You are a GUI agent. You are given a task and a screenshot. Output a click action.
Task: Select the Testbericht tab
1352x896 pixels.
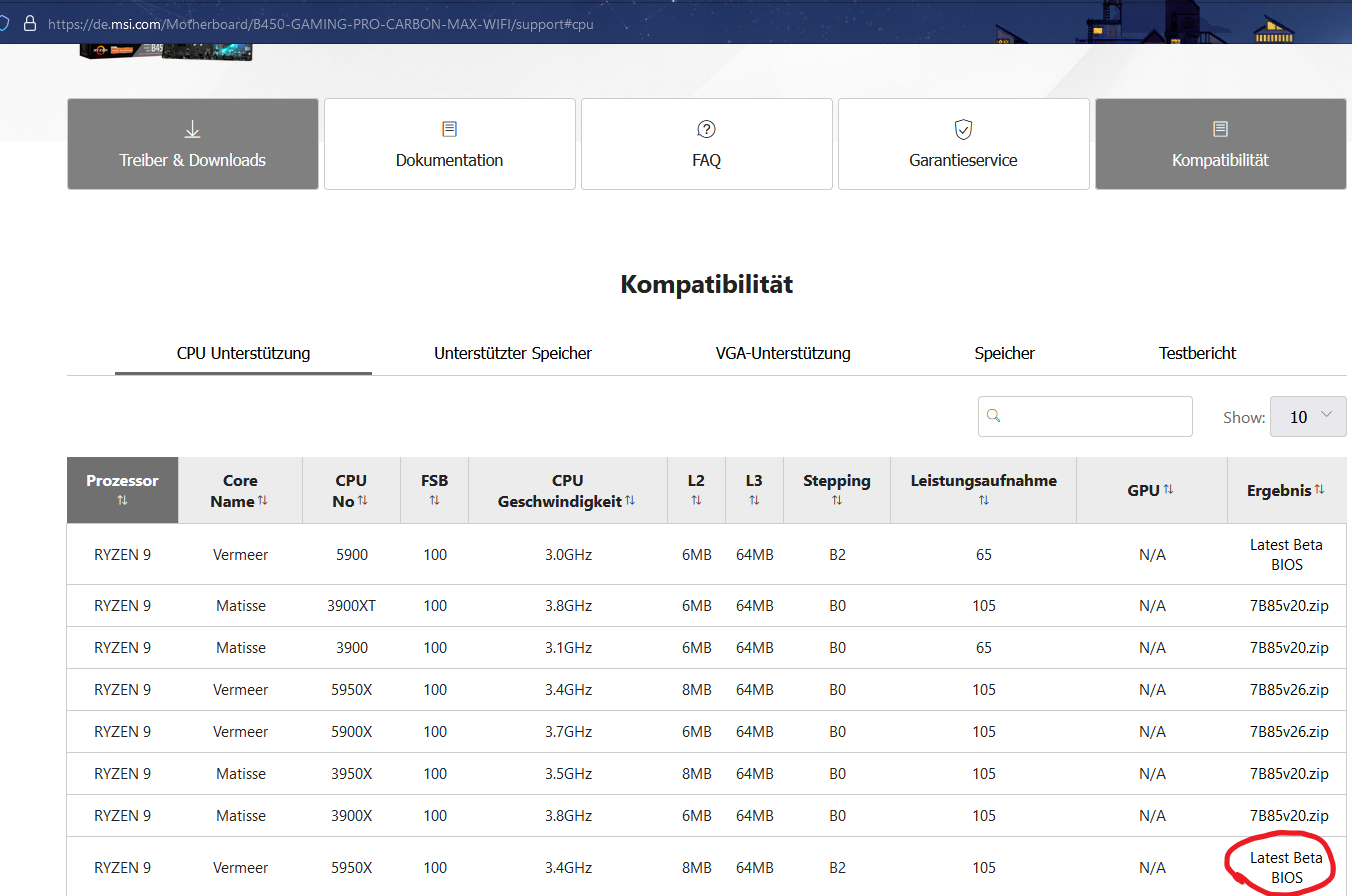point(1198,353)
